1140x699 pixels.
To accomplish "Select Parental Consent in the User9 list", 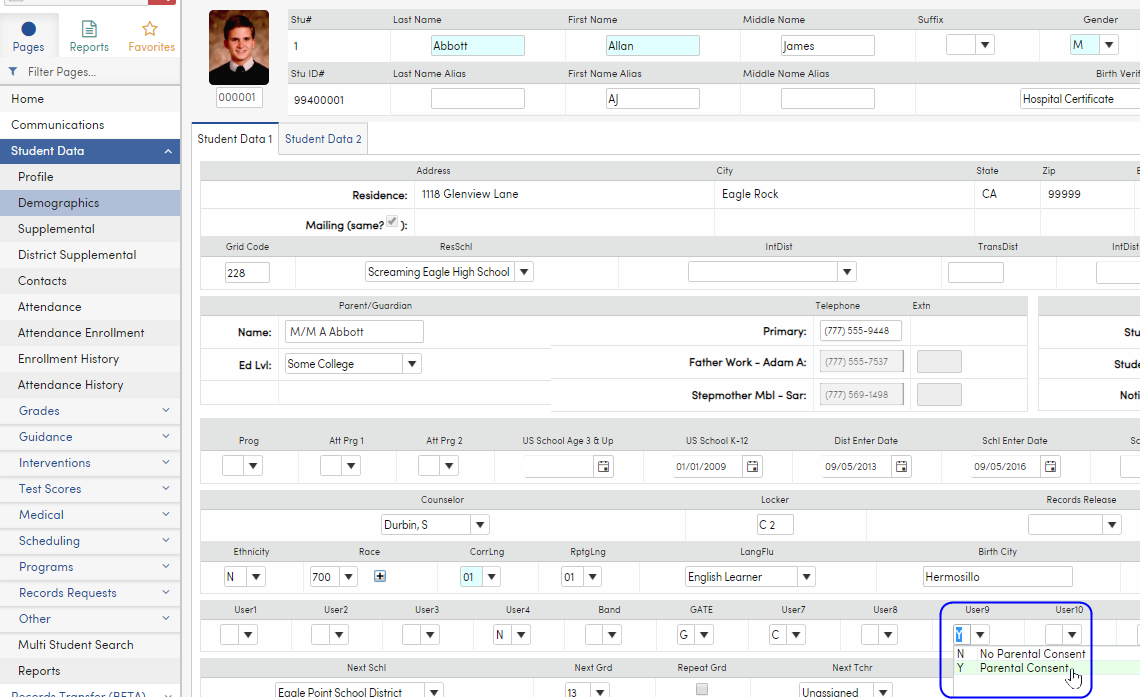I will (x=1024, y=667).
